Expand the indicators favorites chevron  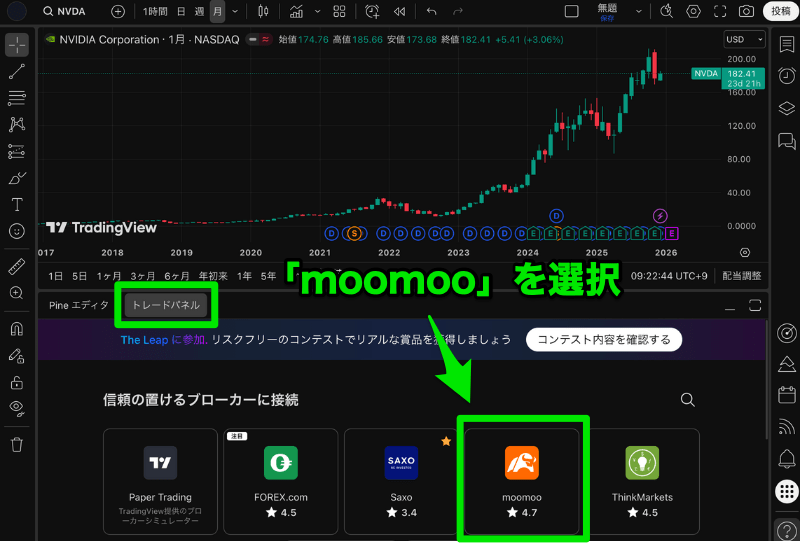point(318,12)
